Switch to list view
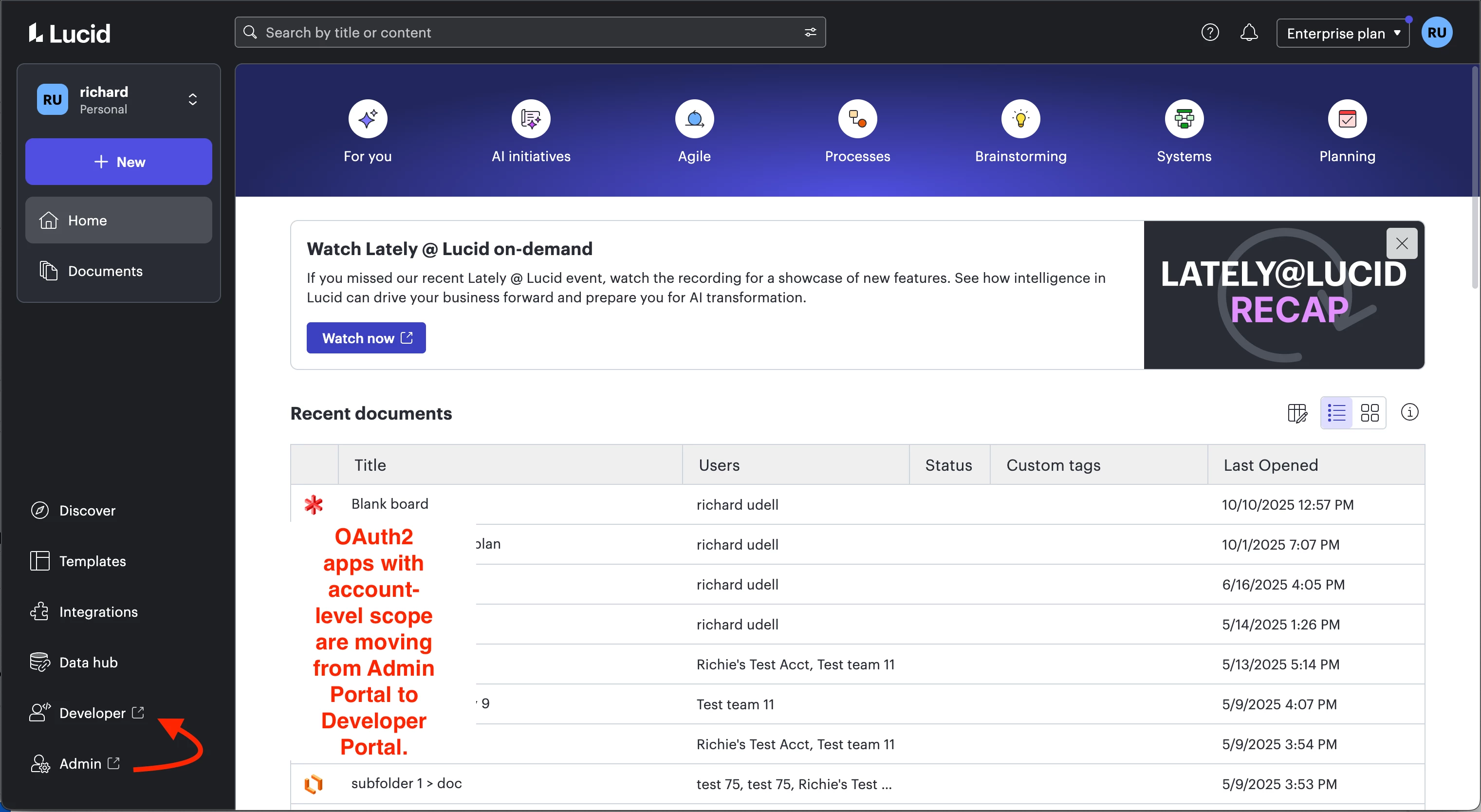The image size is (1481, 812). coord(1336,413)
